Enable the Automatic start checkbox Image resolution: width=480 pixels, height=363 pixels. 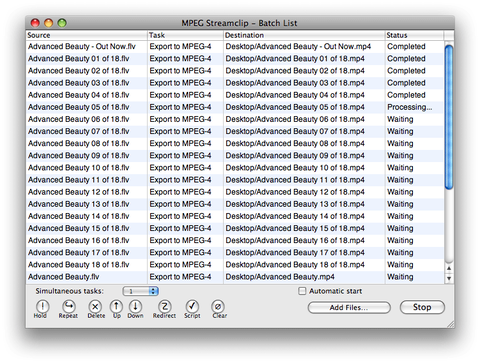[302, 291]
